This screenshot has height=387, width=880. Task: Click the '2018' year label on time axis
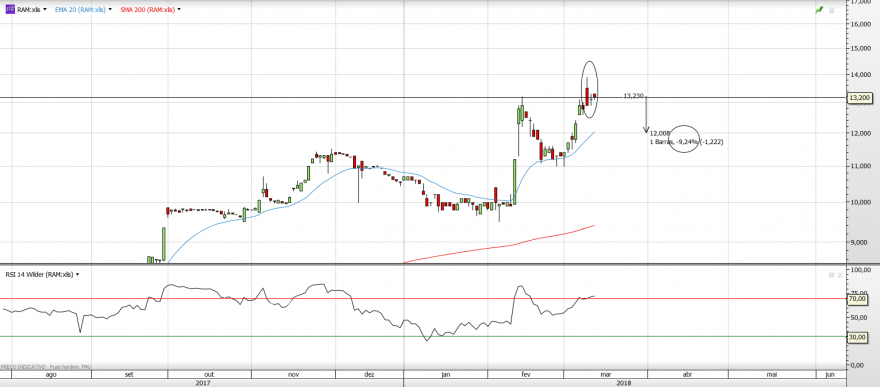point(623,383)
